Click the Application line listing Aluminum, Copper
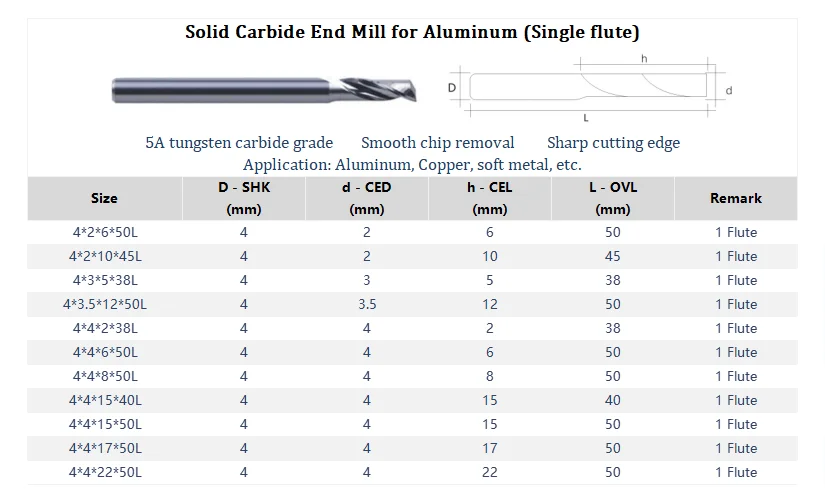This screenshot has height=503, width=825. pos(412,164)
